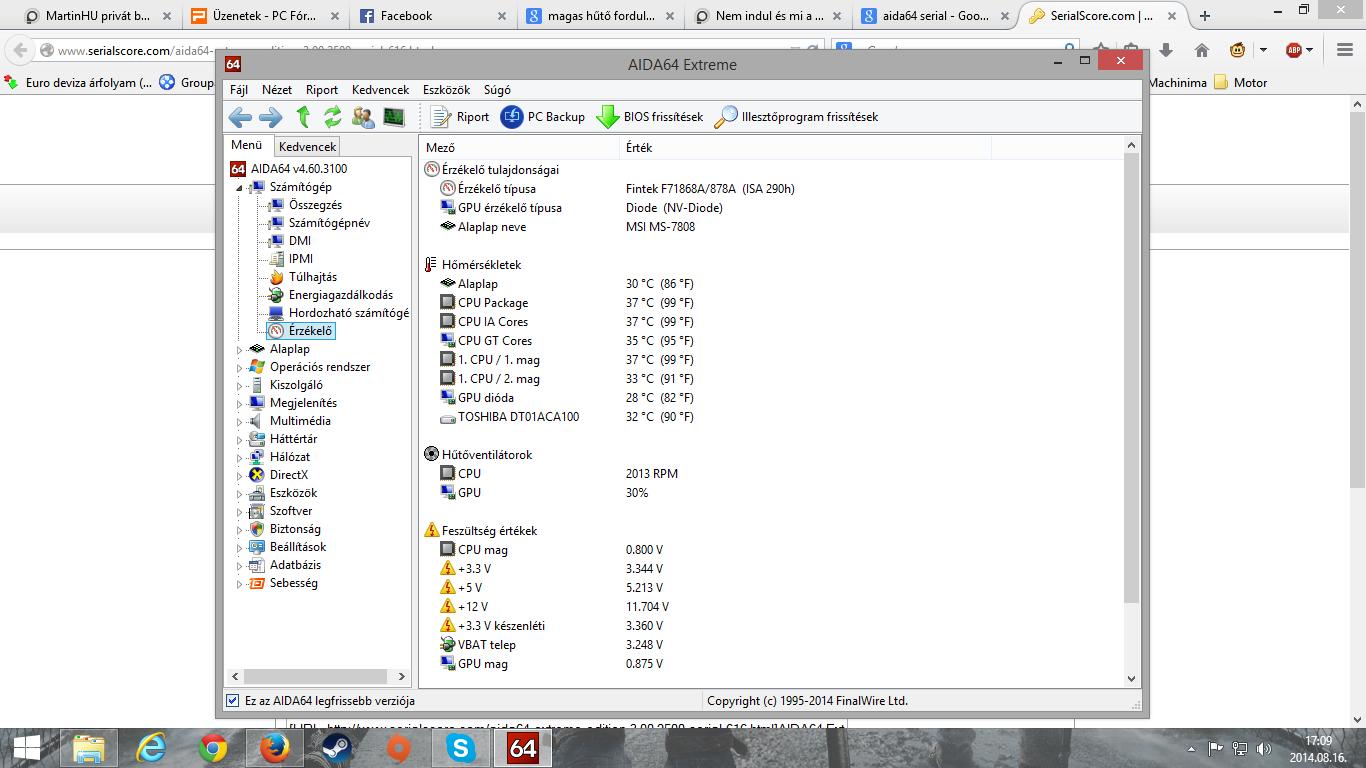Image resolution: width=1366 pixels, height=768 pixels.
Task: Click the Riport toolbar button
Action: click(x=460, y=117)
